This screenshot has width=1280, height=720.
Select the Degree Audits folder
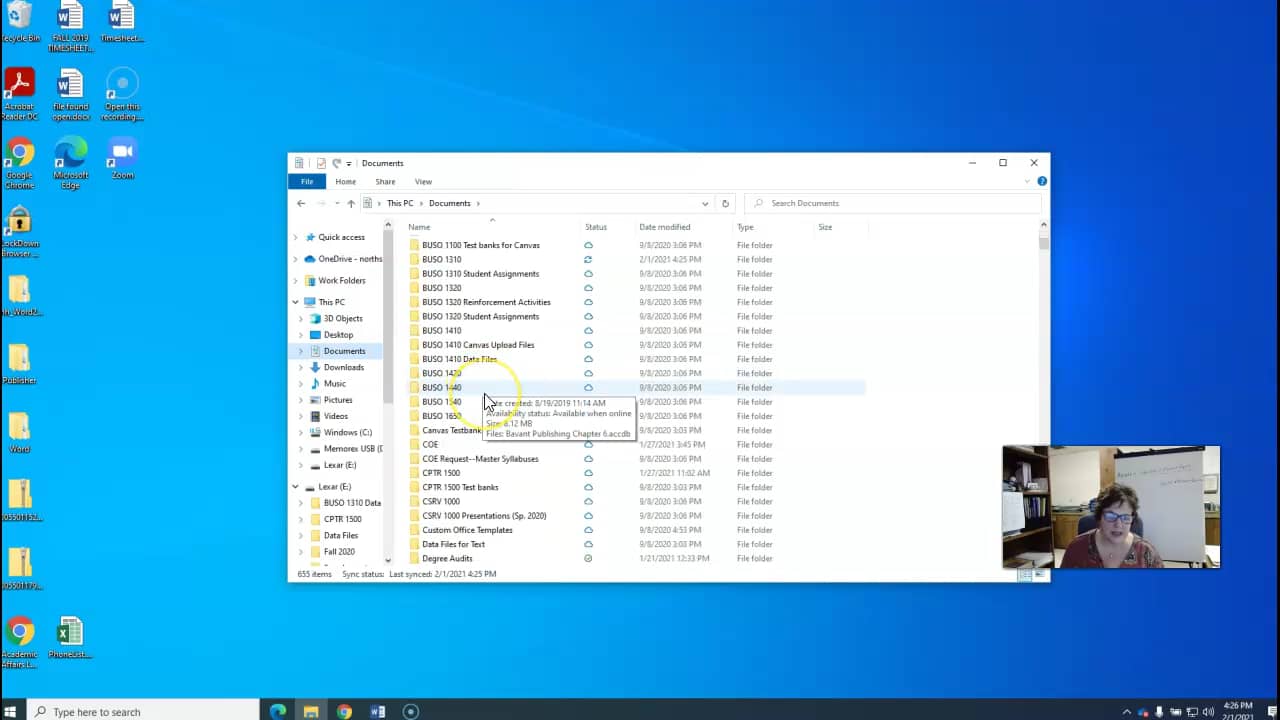[x=447, y=558]
